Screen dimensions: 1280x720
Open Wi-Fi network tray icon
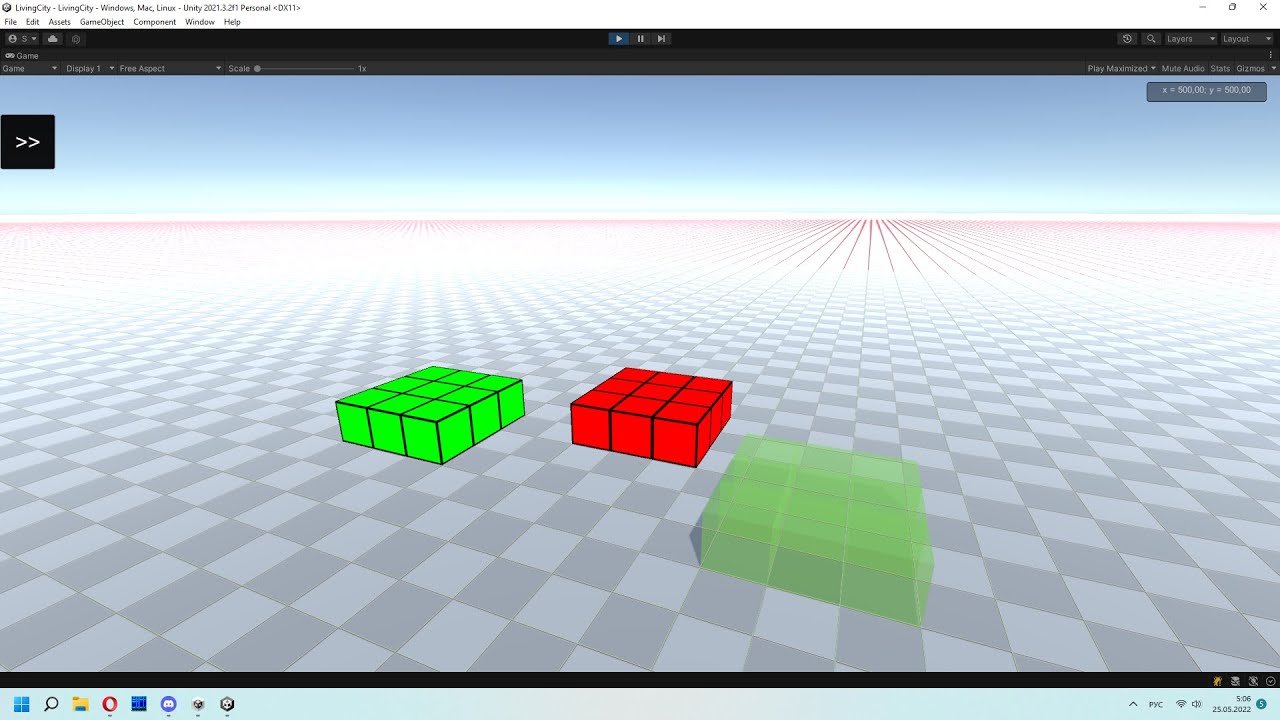coord(1181,704)
